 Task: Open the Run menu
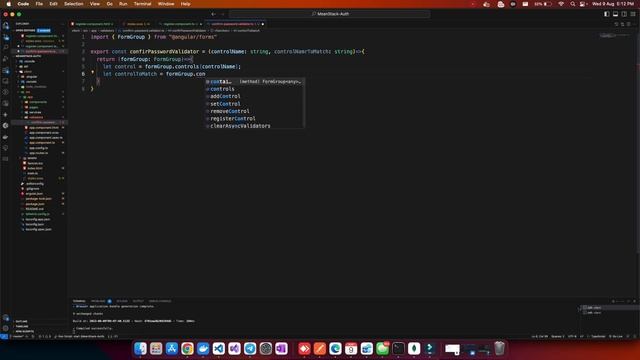click(x=123, y=4)
